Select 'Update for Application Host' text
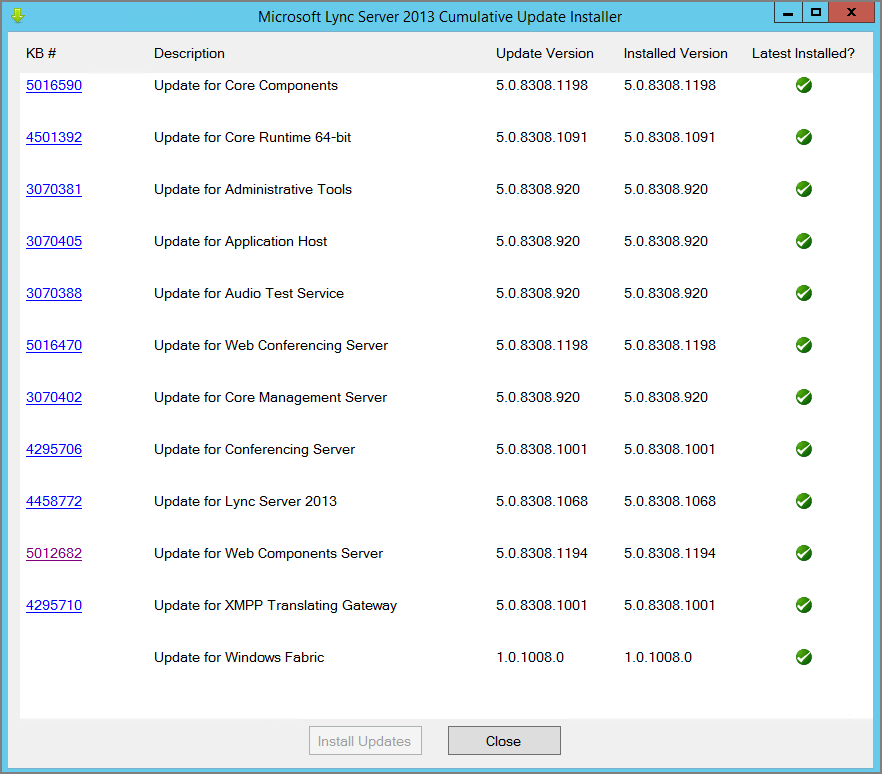 [240, 242]
